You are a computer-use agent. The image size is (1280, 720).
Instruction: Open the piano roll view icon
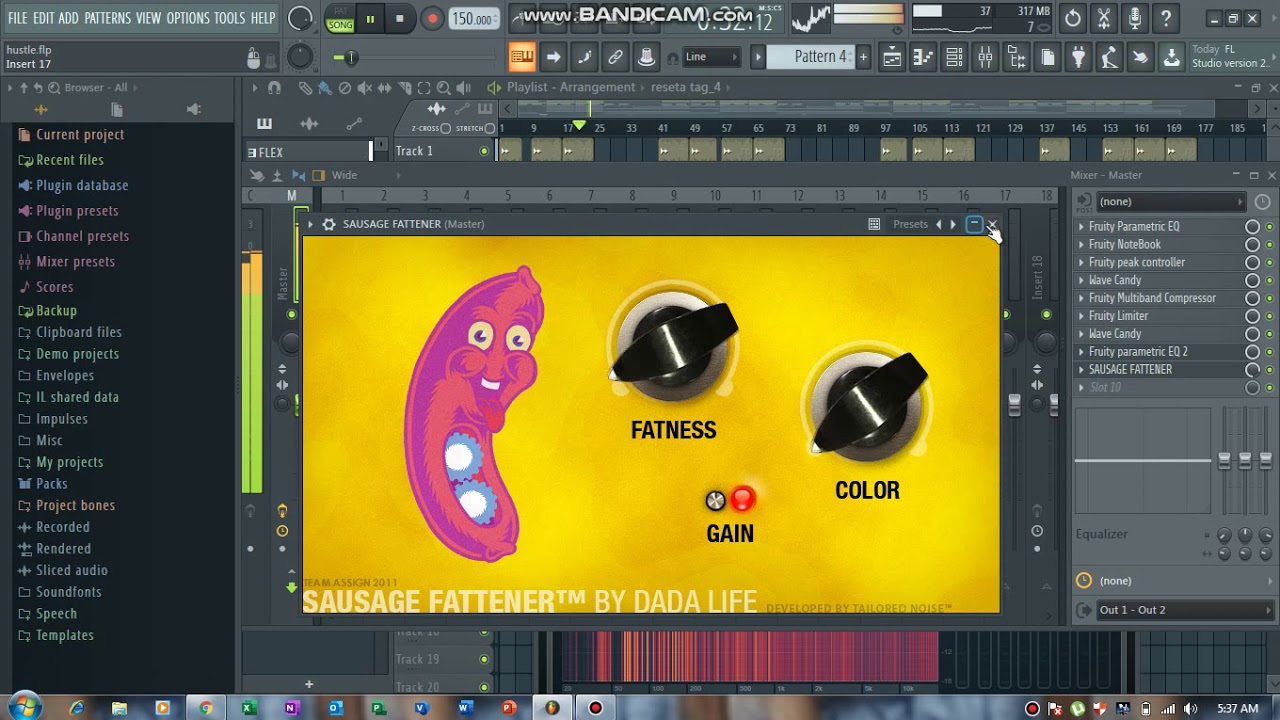pos(923,57)
